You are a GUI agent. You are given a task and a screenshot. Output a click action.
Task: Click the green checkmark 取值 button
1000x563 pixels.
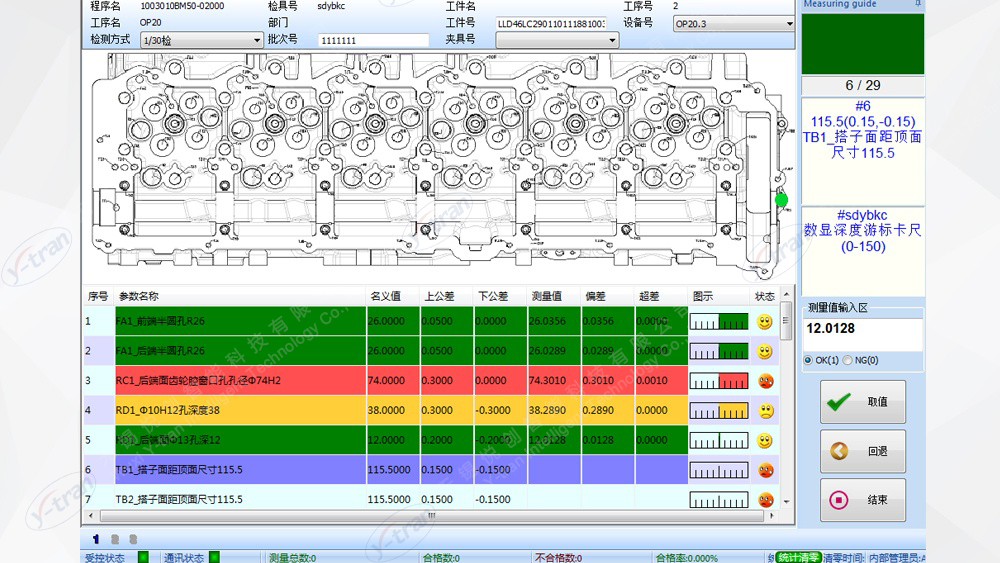click(x=862, y=401)
